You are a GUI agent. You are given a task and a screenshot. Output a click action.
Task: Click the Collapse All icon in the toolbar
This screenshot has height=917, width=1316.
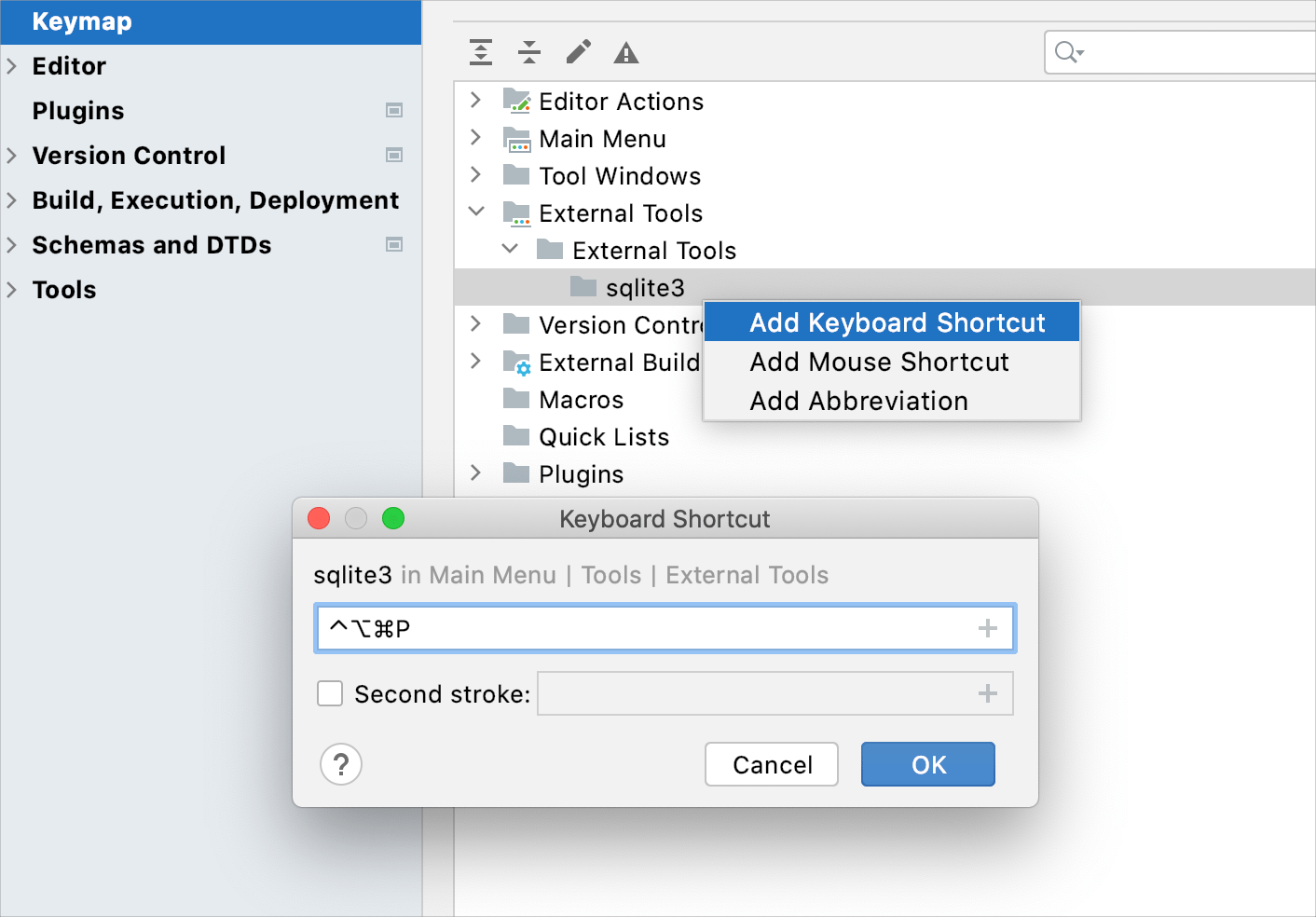(529, 52)
